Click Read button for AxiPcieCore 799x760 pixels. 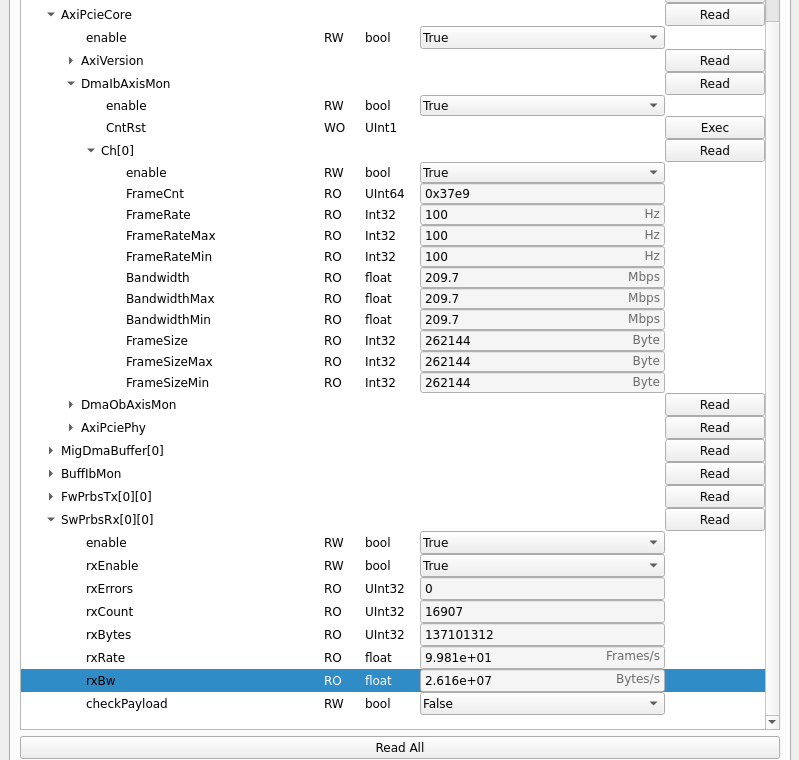point(714,15)
